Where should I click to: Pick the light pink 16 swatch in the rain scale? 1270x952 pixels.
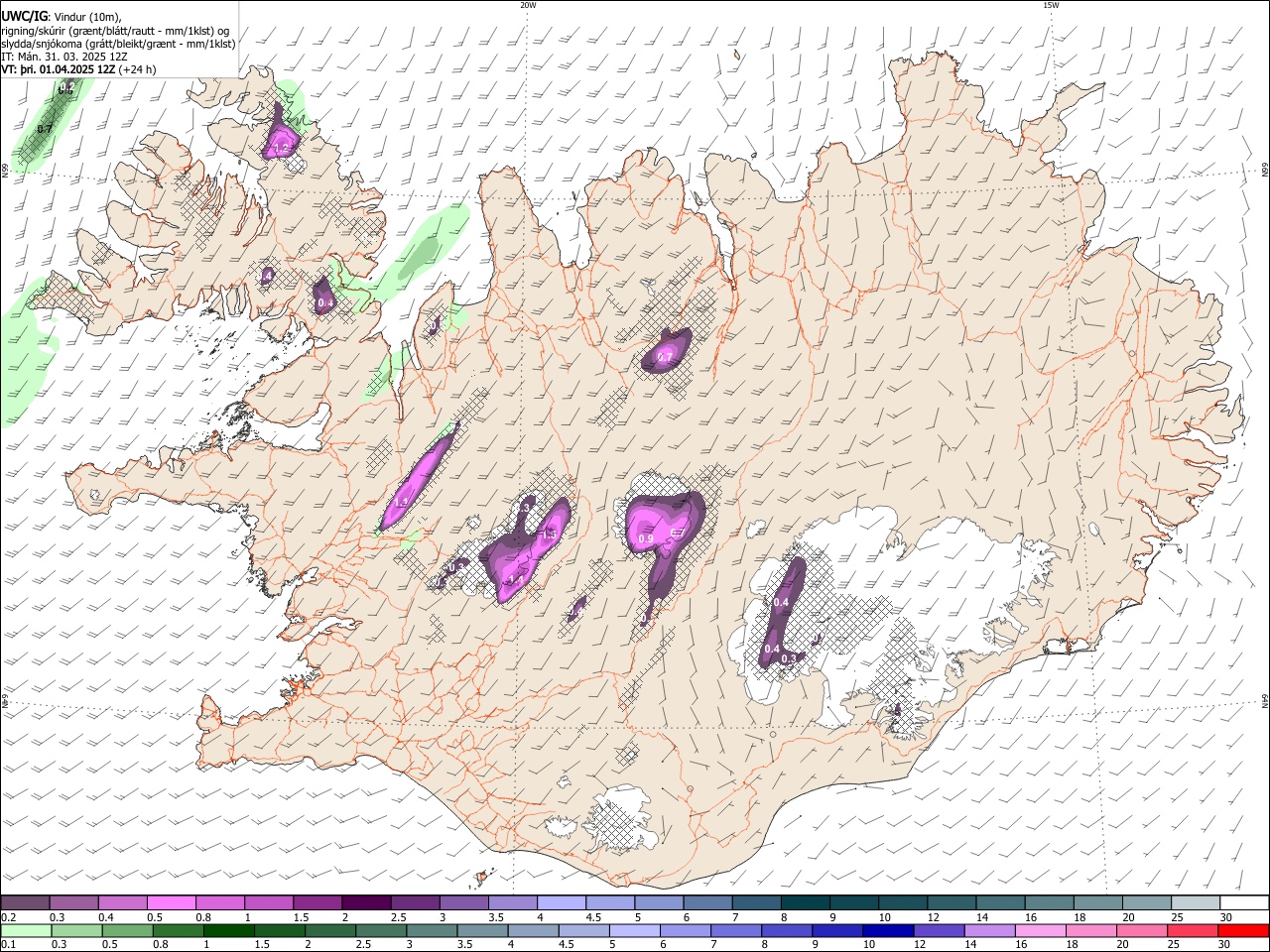point(1039,930)
